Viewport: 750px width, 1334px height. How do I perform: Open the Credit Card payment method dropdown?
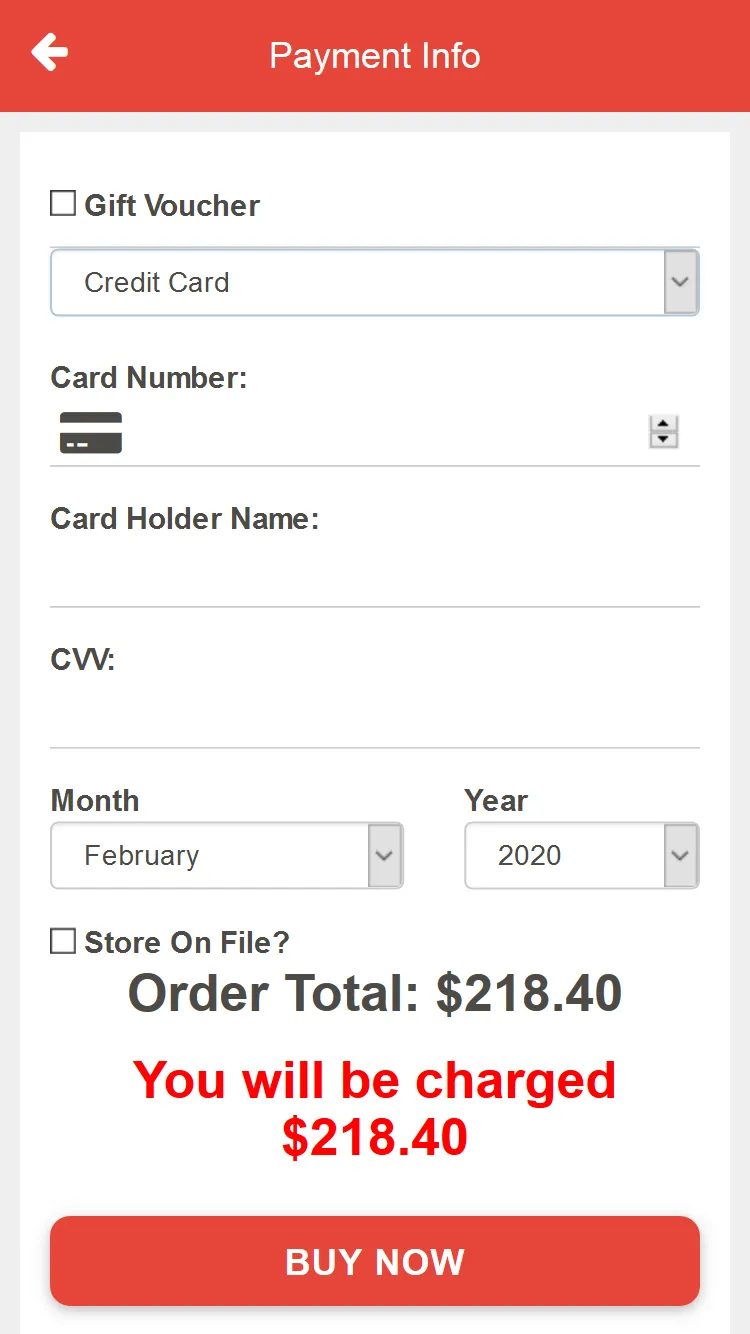[x=375, y=282]
